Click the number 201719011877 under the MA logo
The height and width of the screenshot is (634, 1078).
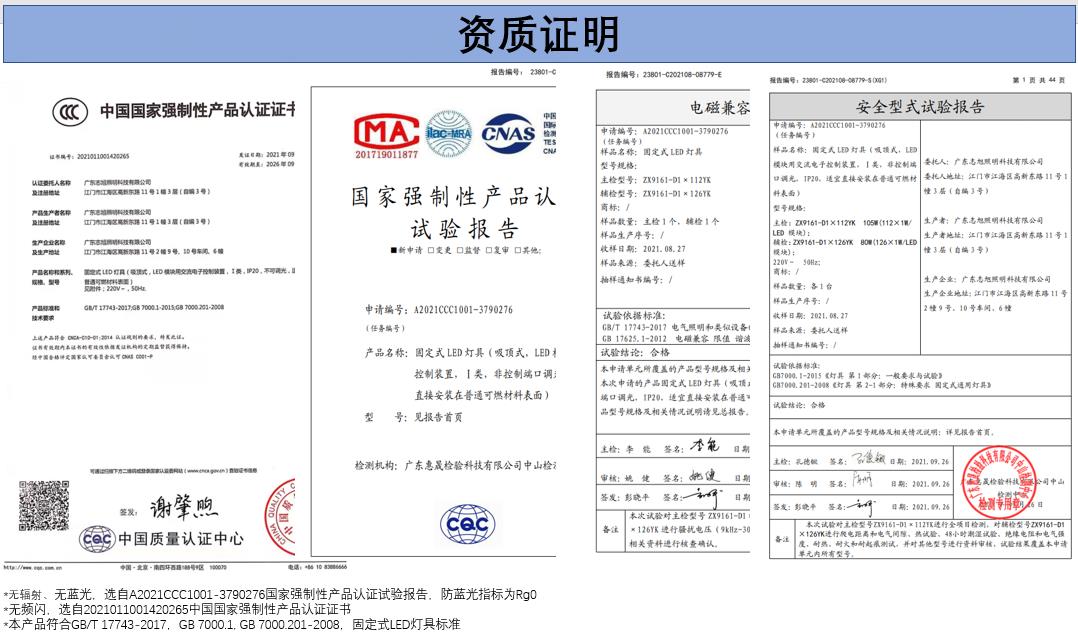click(x=386, y=155)
